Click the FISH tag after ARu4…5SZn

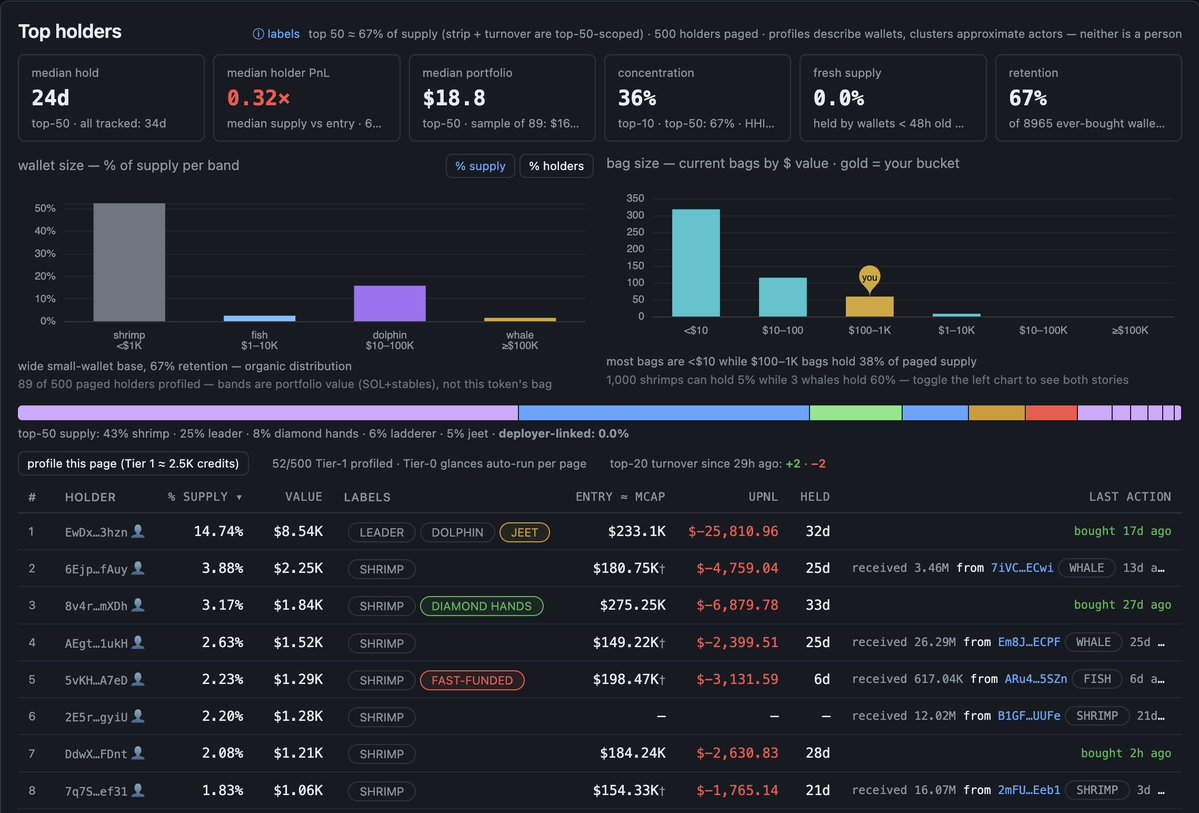point(1097,678)
